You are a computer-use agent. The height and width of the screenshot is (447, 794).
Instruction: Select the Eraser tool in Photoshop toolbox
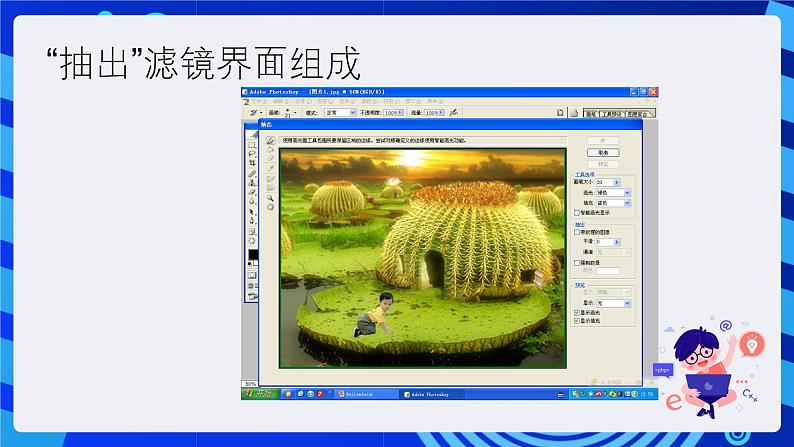coord(252,192)
